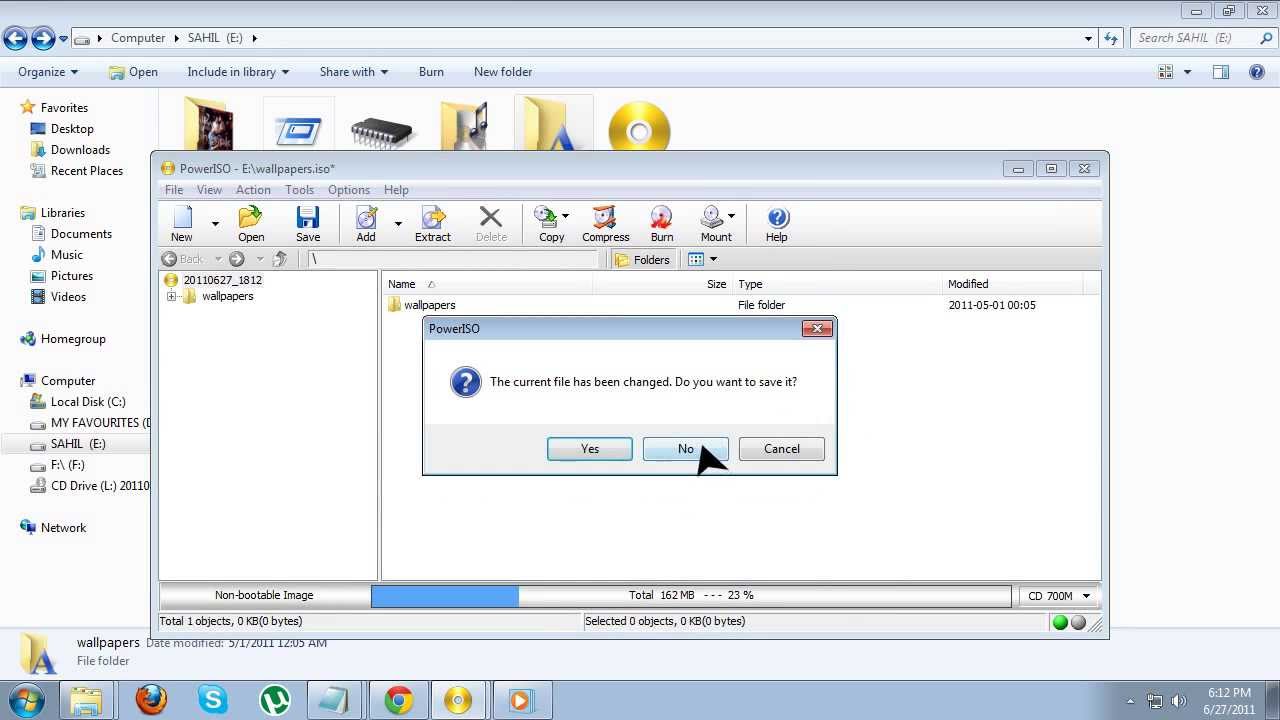Screen dimensions: 1280x720
Task: Click the Compress toolbar icon
Action: 605,224
